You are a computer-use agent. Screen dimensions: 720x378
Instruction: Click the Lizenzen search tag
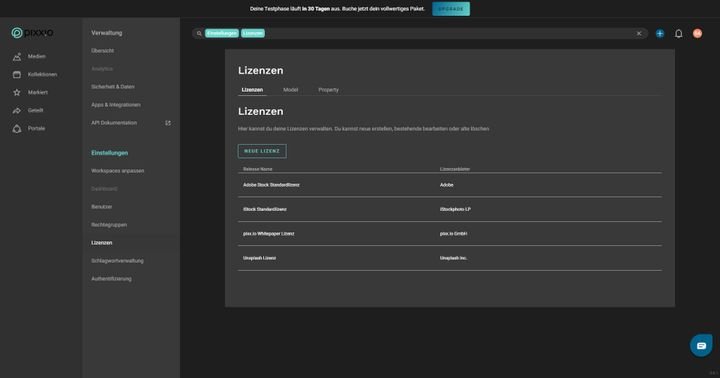253,34
